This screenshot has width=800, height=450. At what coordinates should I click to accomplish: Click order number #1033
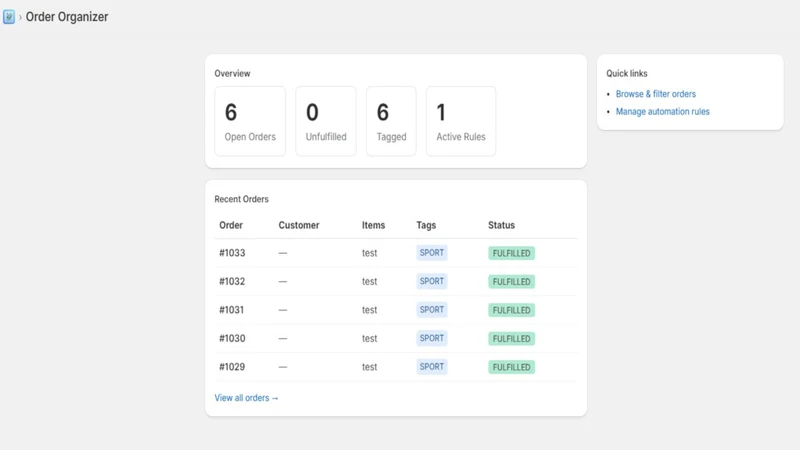point(232,253)
